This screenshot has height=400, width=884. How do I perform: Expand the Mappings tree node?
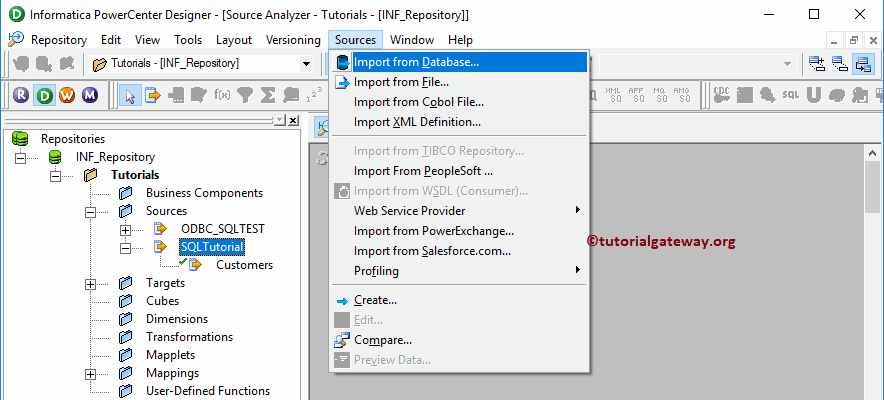90,374
